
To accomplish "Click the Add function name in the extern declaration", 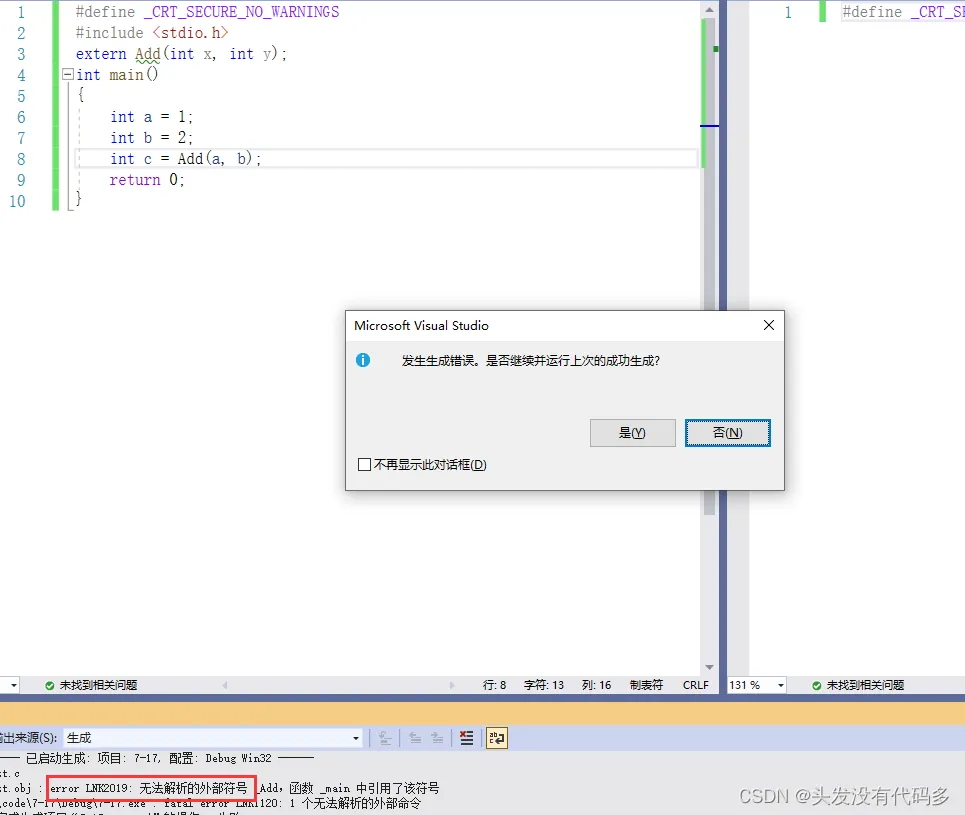I will [148, 54].
